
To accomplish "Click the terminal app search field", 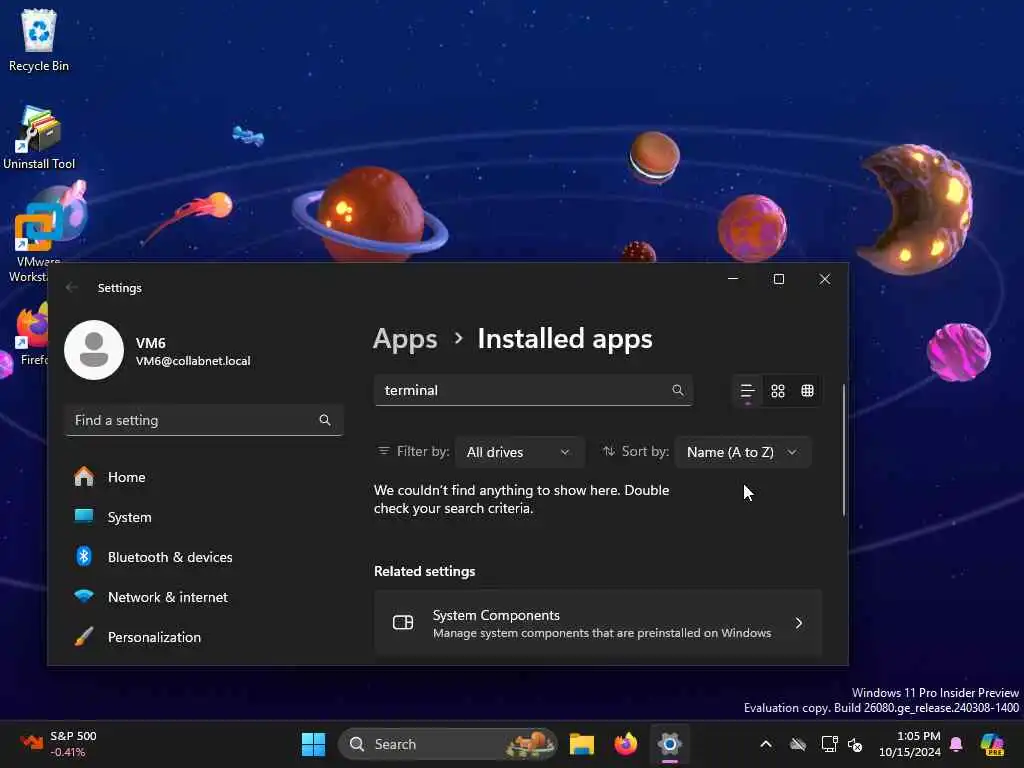I will point(533,390).
